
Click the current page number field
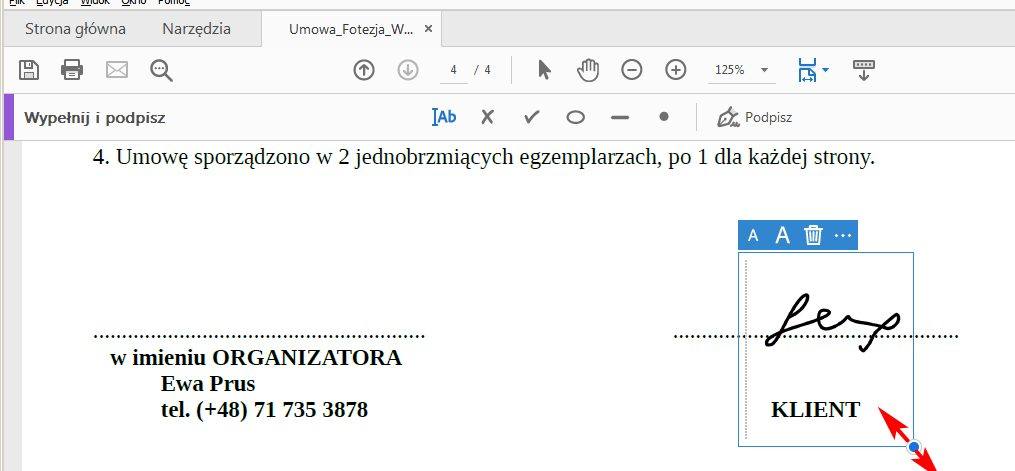click(454, 70)
